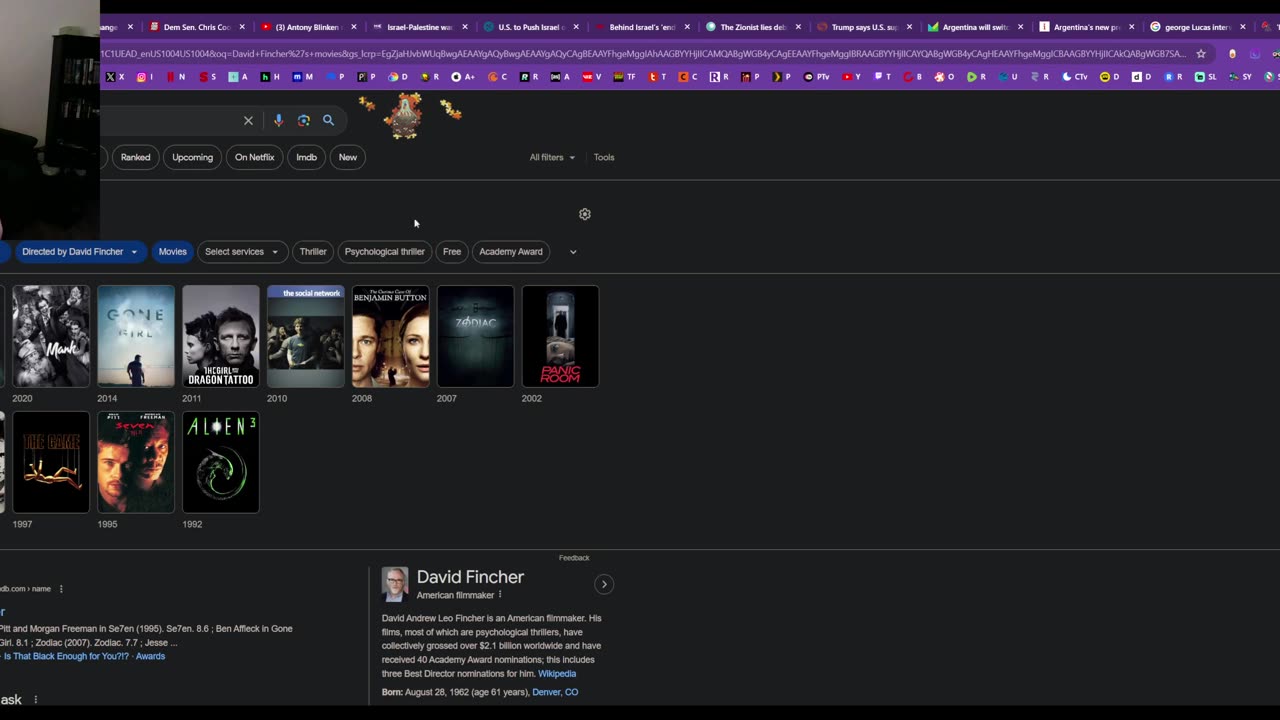Open the SL bookmark
Viewport: 1280px width, 720px height.
pyautogui.click(x=1205, y=77)
